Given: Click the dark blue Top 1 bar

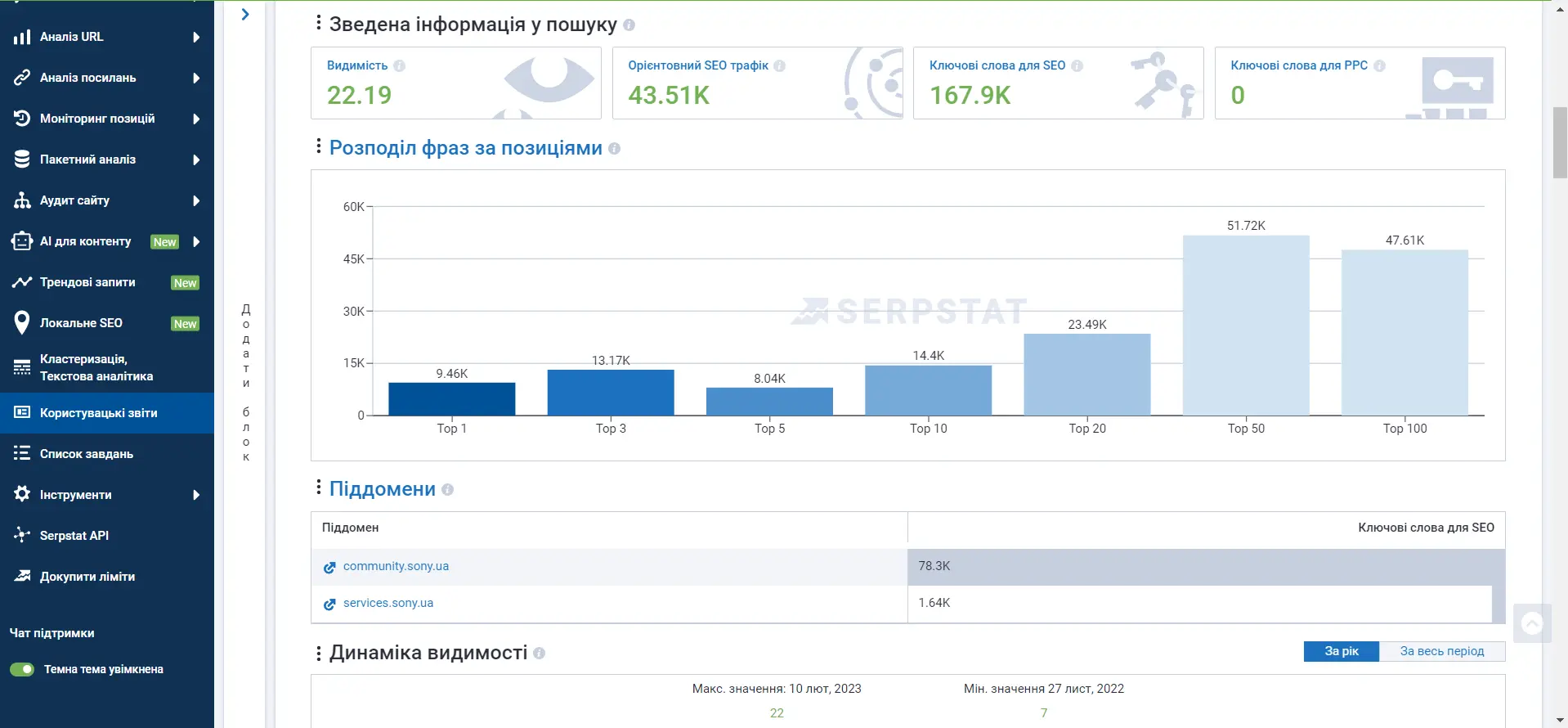Looking at the screenshot, I should point(452,399).
